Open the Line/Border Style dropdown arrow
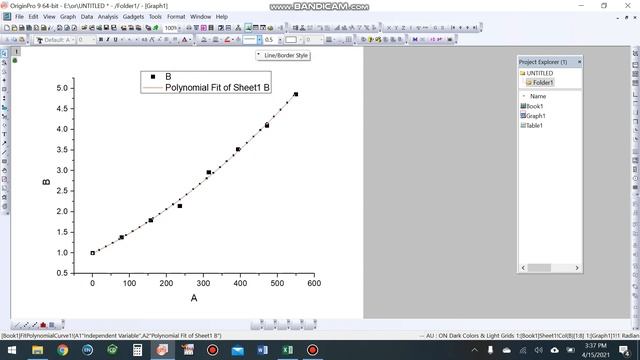 tap(259, 40)
